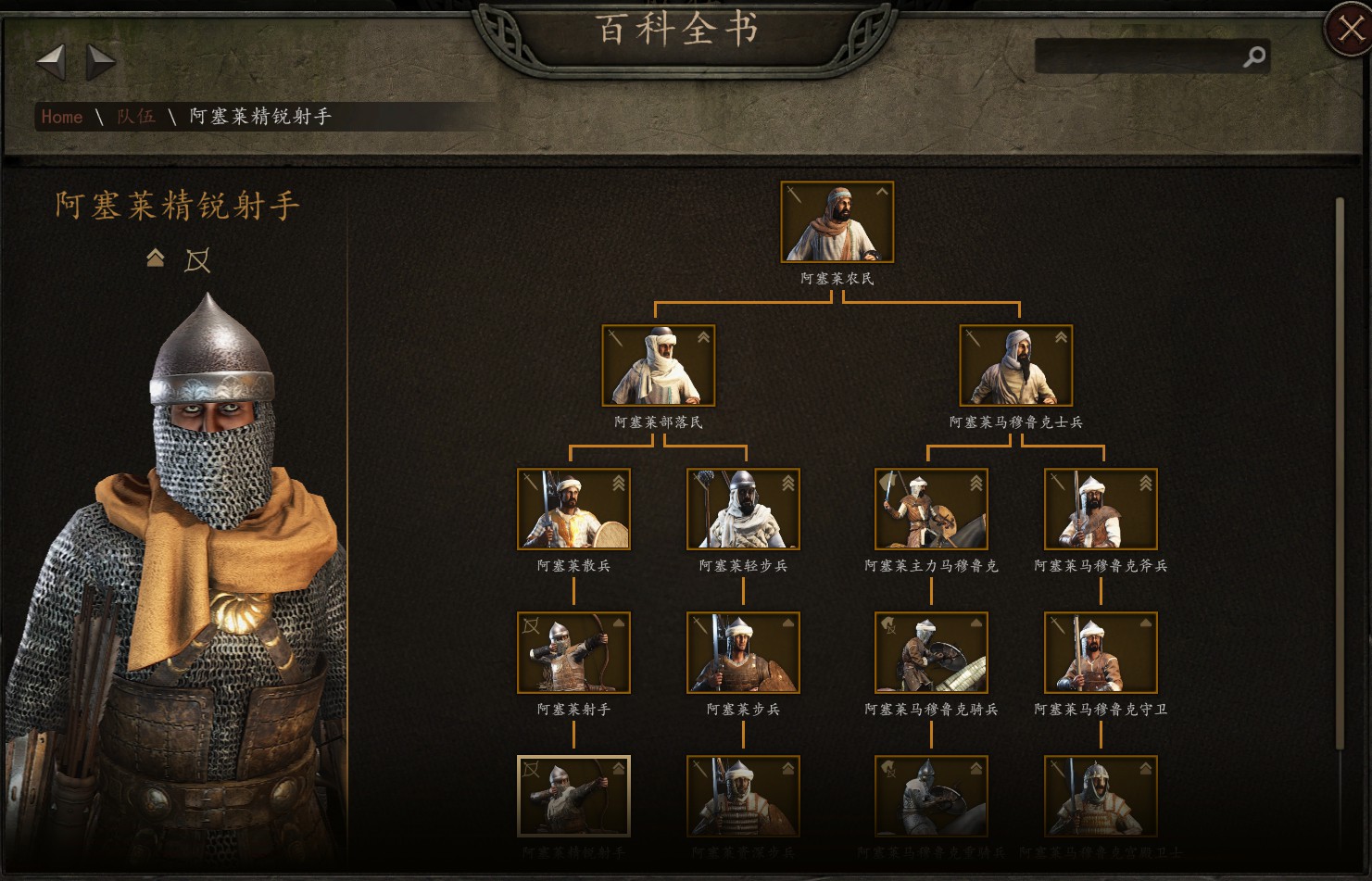
Task: Open the 阿塞莱部落民 troop portrait
Action: (x=658, y=365)
